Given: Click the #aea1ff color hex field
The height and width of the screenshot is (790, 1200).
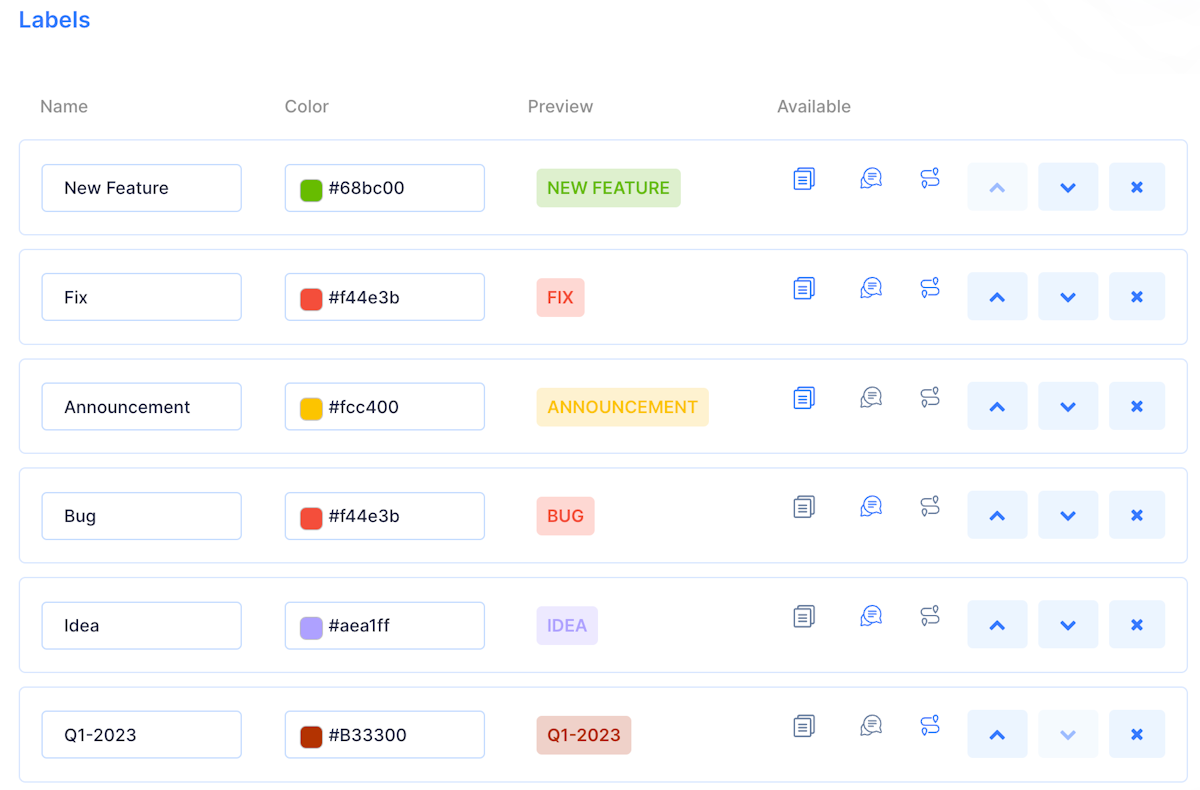Looking at the screenshot, I should (385, 626).
